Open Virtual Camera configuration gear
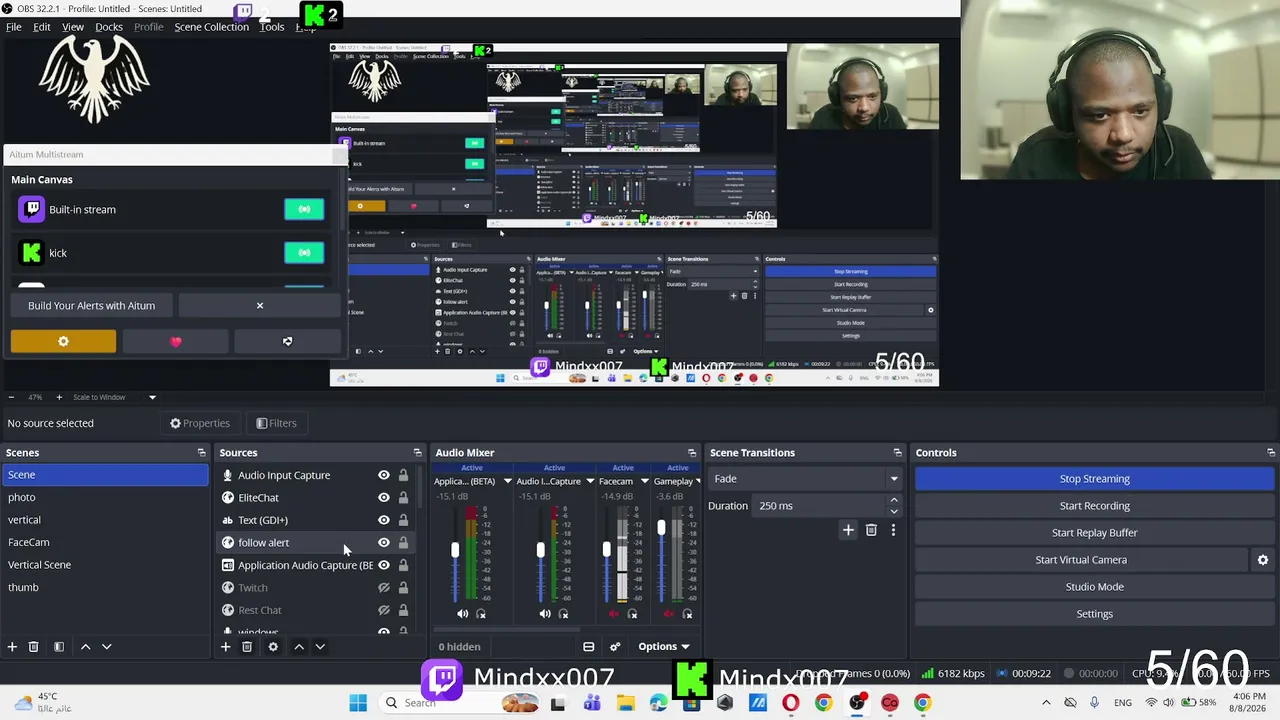 click(1263, 560)
